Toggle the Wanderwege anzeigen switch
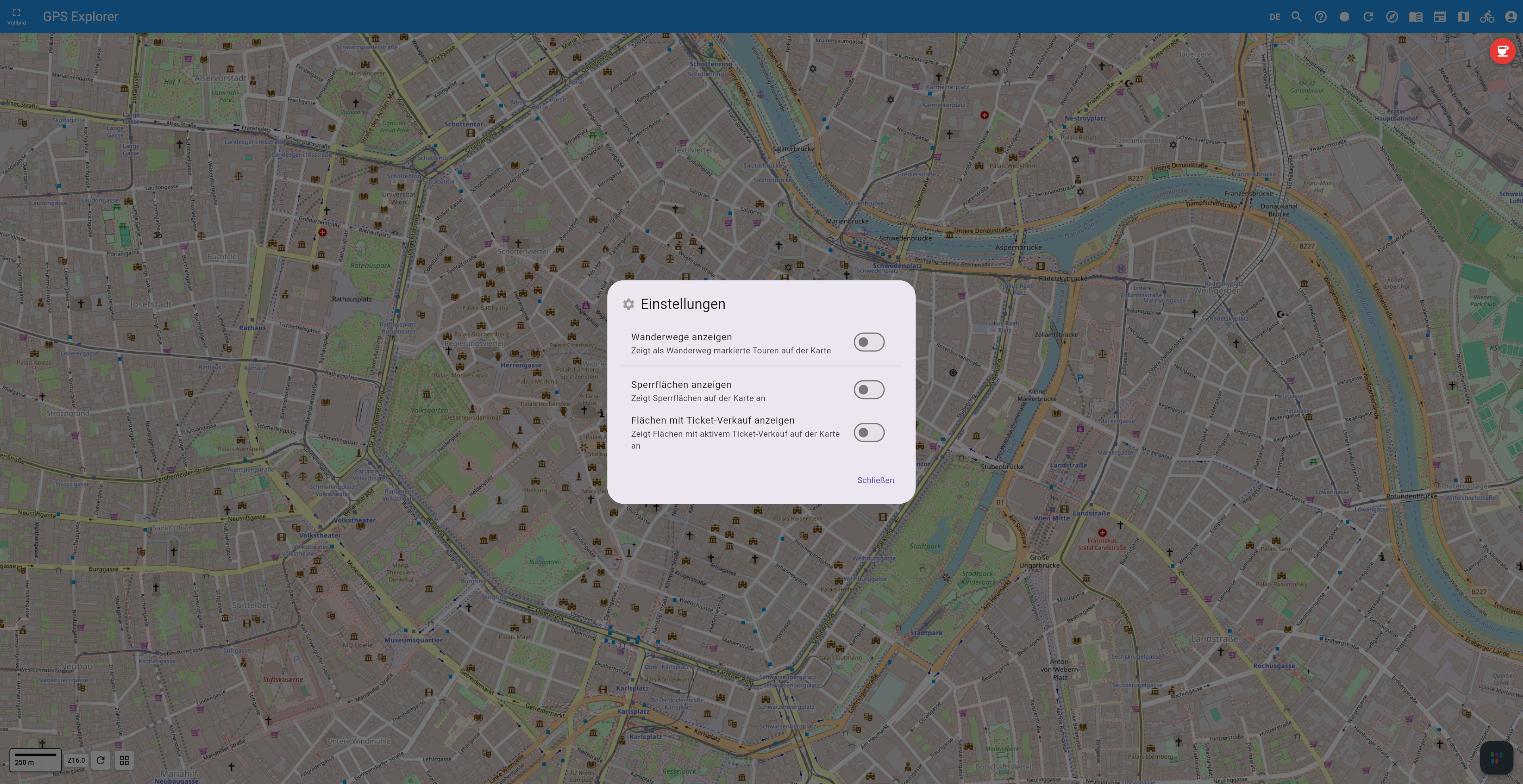 [869, 342]
